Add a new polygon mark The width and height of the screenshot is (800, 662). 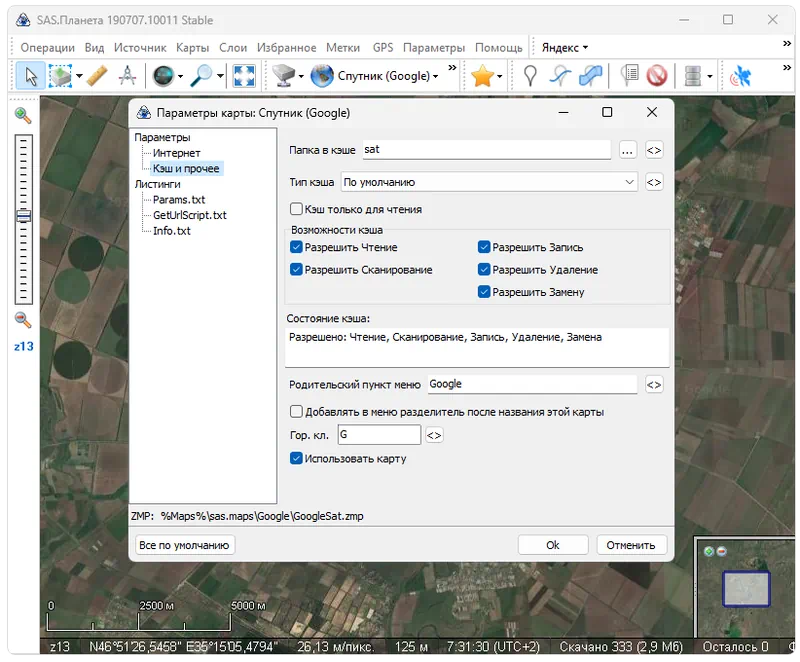(590, 76)
